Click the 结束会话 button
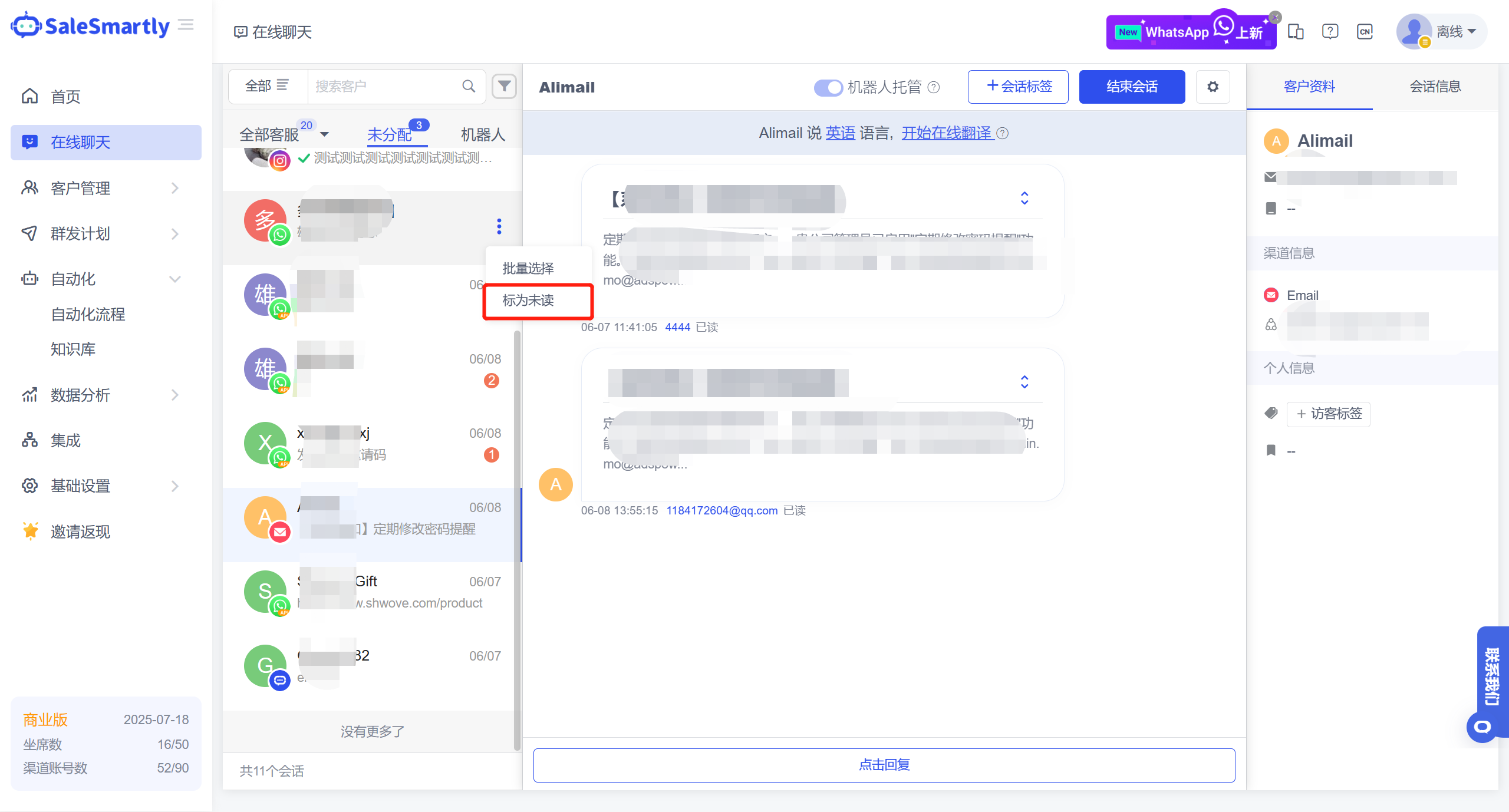Image resolution: width=1509 pixels, height=812 pixels. (1132, 87)
